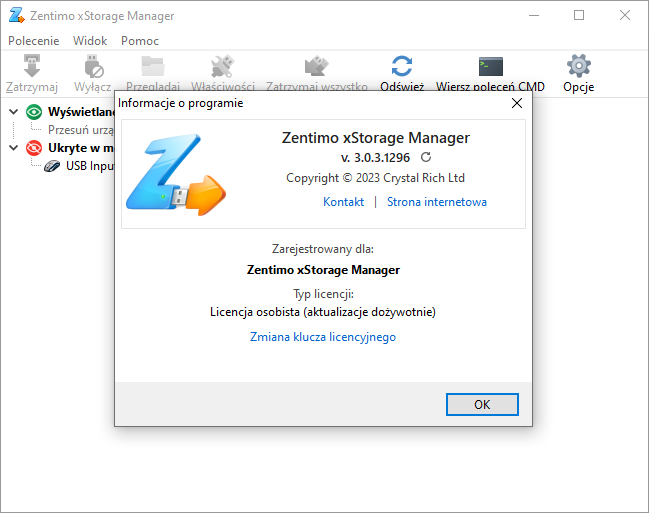Viewport: 649px width, 513px height.
Task: Select the USB Input device mouse icon
Action: point(52,166)
